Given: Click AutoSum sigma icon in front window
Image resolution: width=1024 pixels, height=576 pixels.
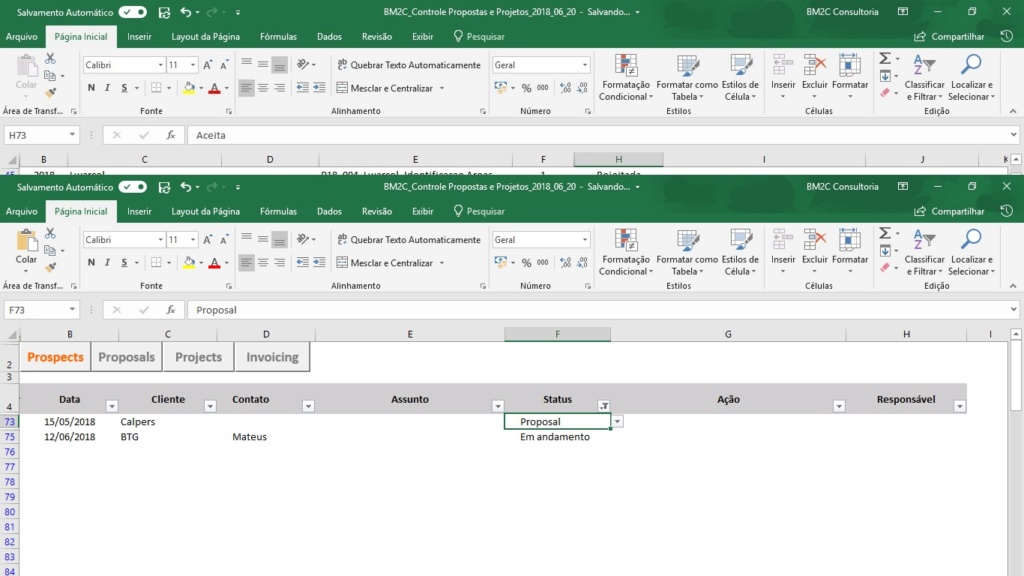Looking at the screenshot, I should click(x=885, y=233).
